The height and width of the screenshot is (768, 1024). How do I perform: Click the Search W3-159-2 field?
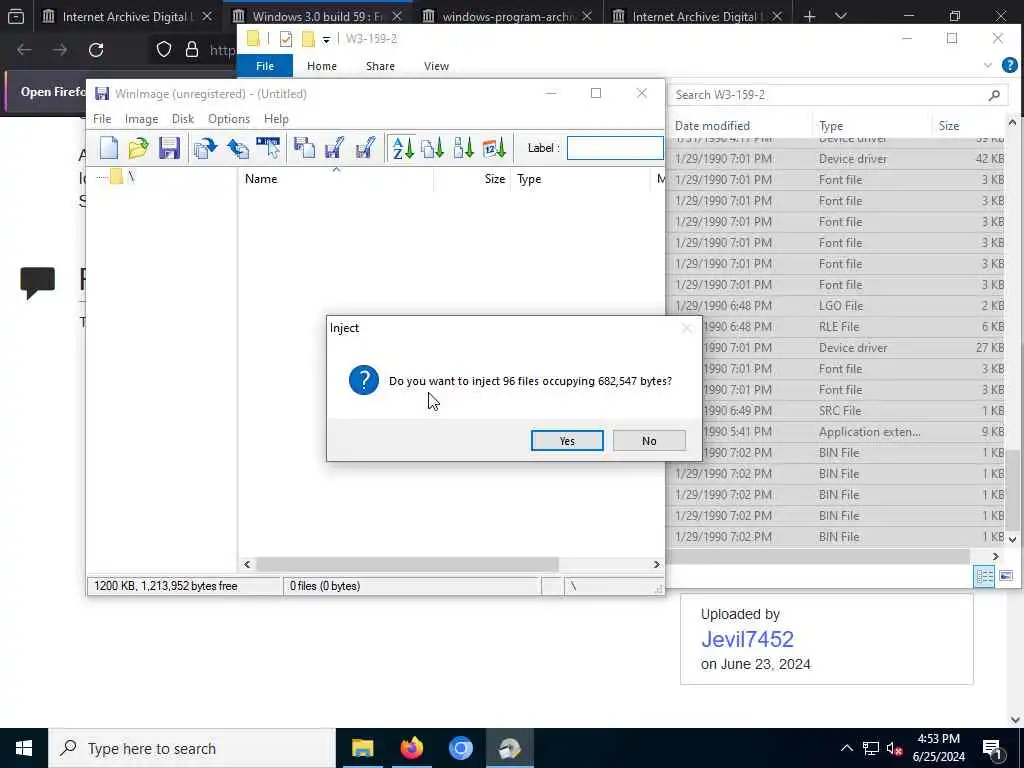tap(838, 95)
